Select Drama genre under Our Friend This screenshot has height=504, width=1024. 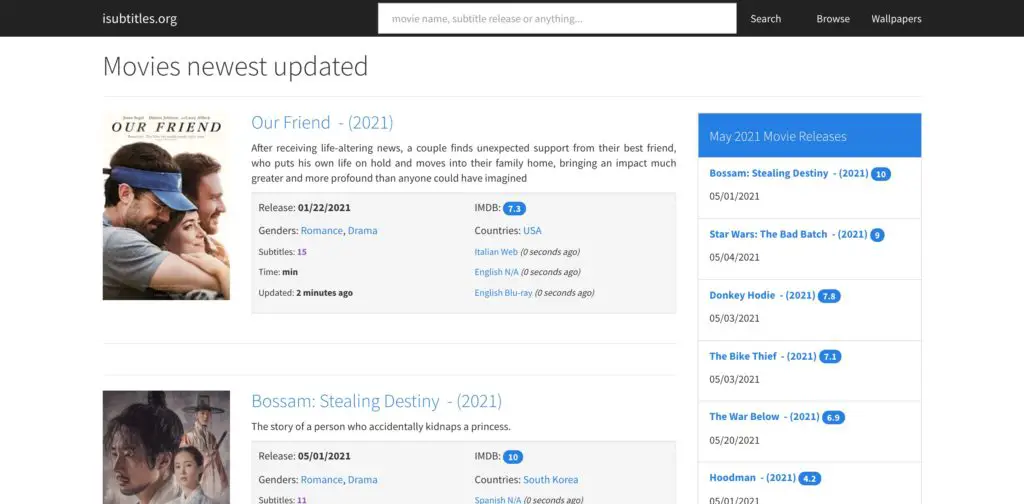click(362, 230)
